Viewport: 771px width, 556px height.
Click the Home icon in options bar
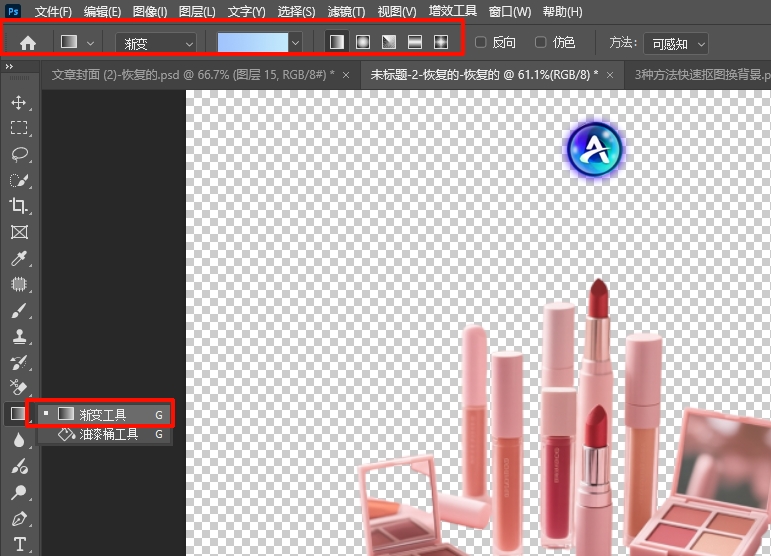[29, 43]
